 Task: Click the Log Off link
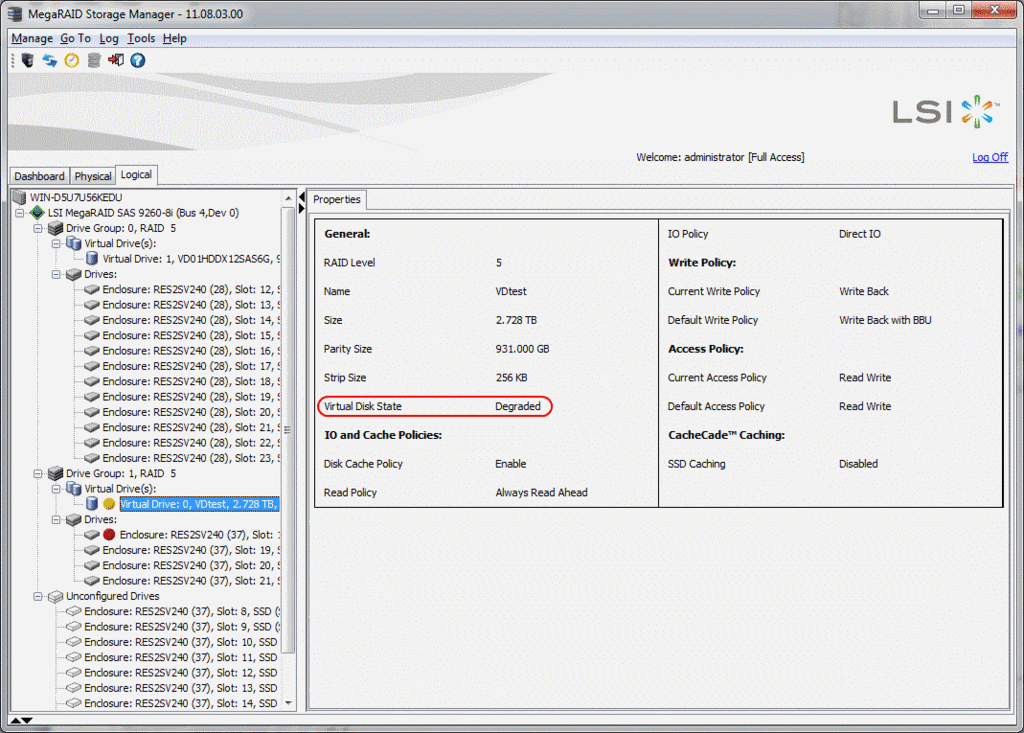(x=990, y=157)
